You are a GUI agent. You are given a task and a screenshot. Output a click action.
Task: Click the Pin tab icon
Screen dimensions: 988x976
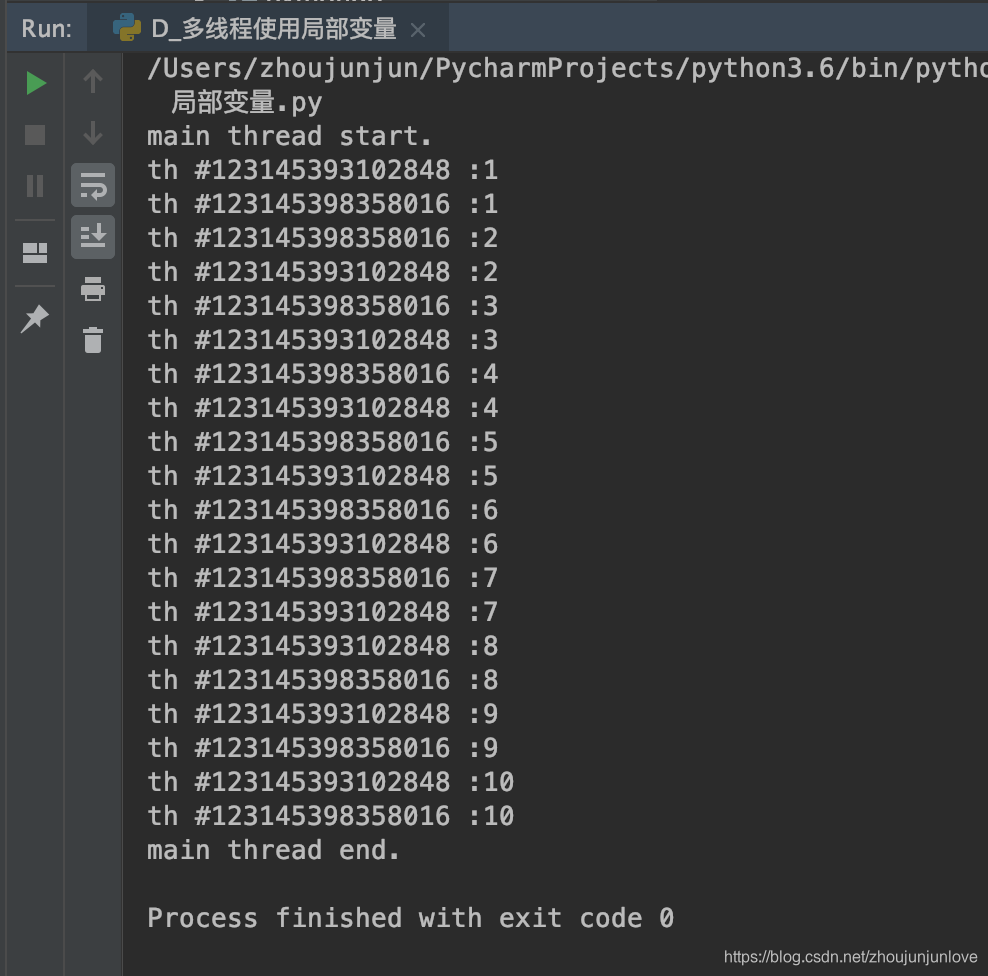(35, 318)
